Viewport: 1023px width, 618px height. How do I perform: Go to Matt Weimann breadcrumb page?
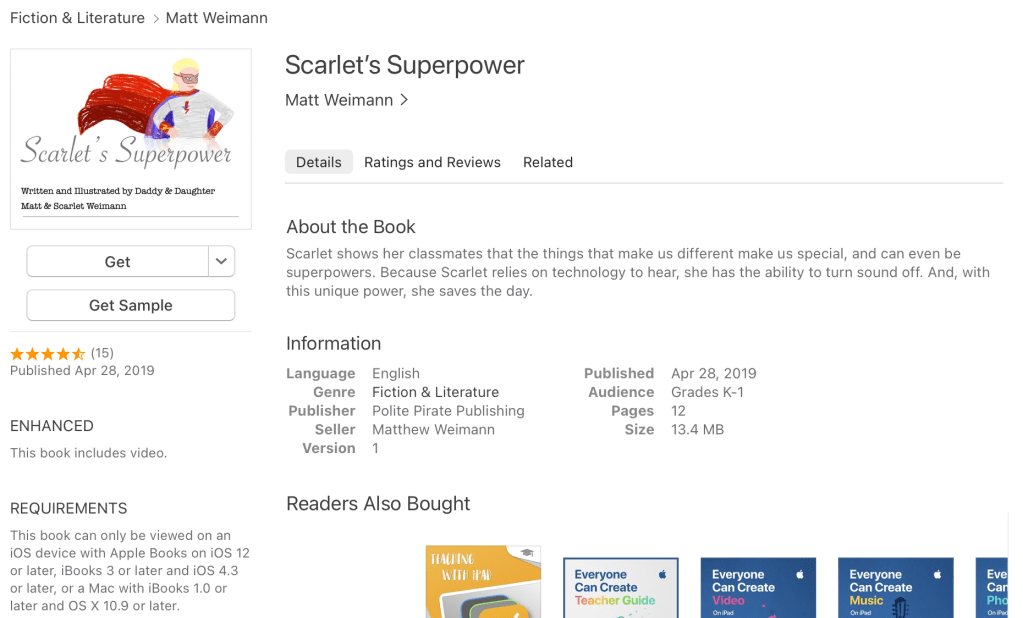point(216,18)
